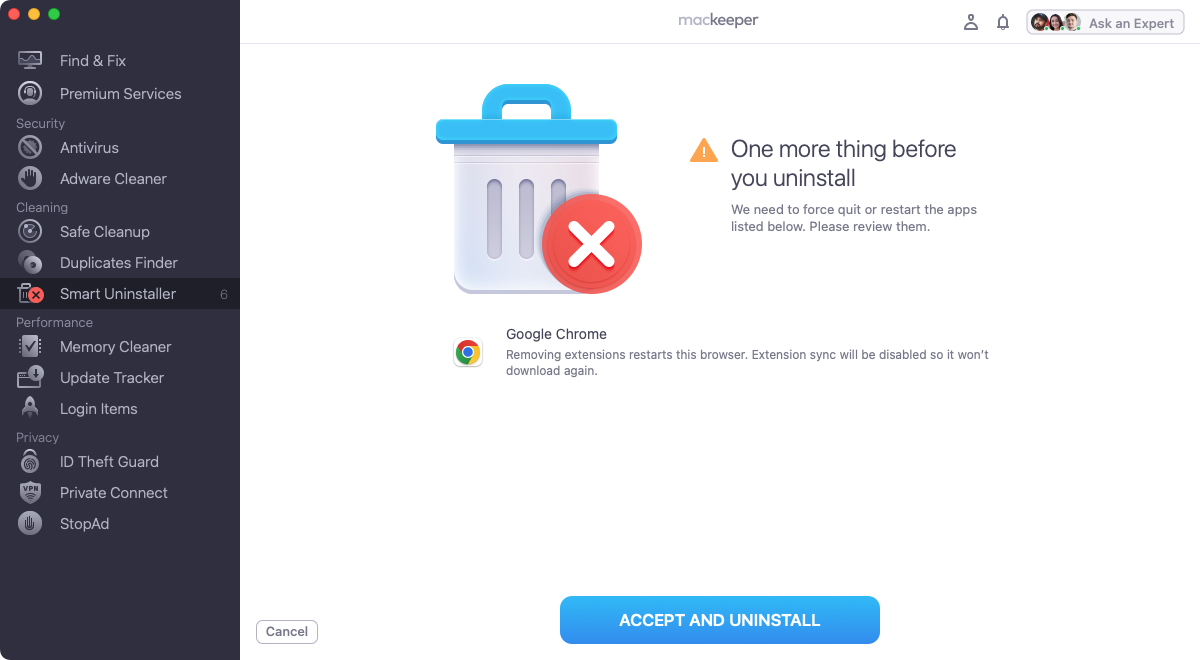Open the Antivirus icon

pyautogui.click(x=30, y=148)
